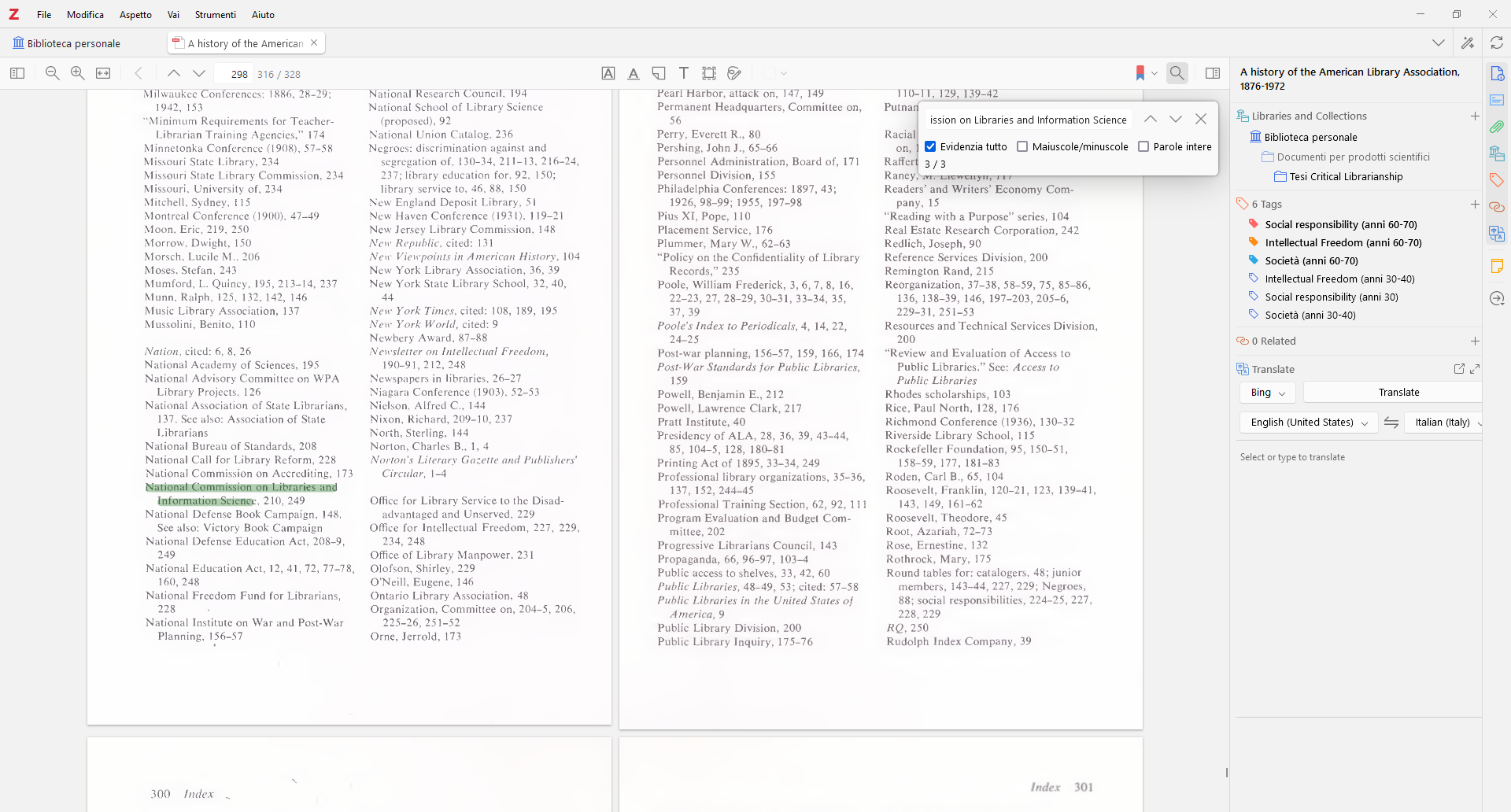Expand the open tabs list chevron
The height and width of the screenshot is (812, 1511).
coord(1439,43)
